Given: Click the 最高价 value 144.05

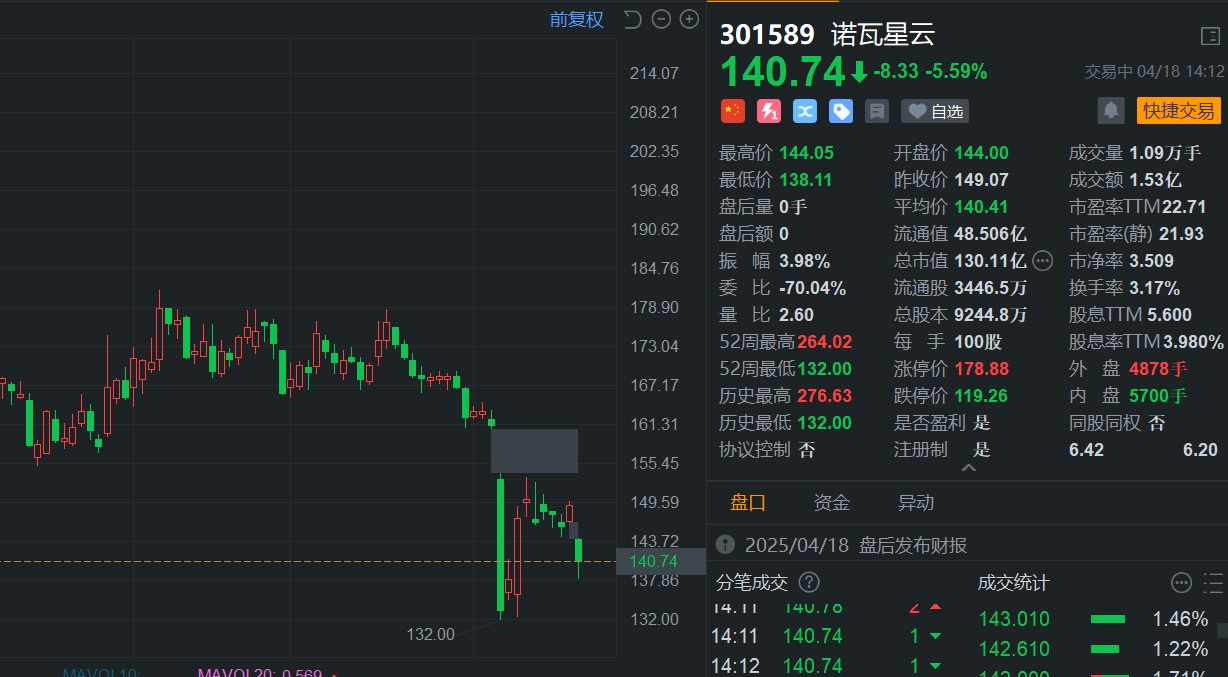Looking at the screenshot, I should tap(805, 152).
